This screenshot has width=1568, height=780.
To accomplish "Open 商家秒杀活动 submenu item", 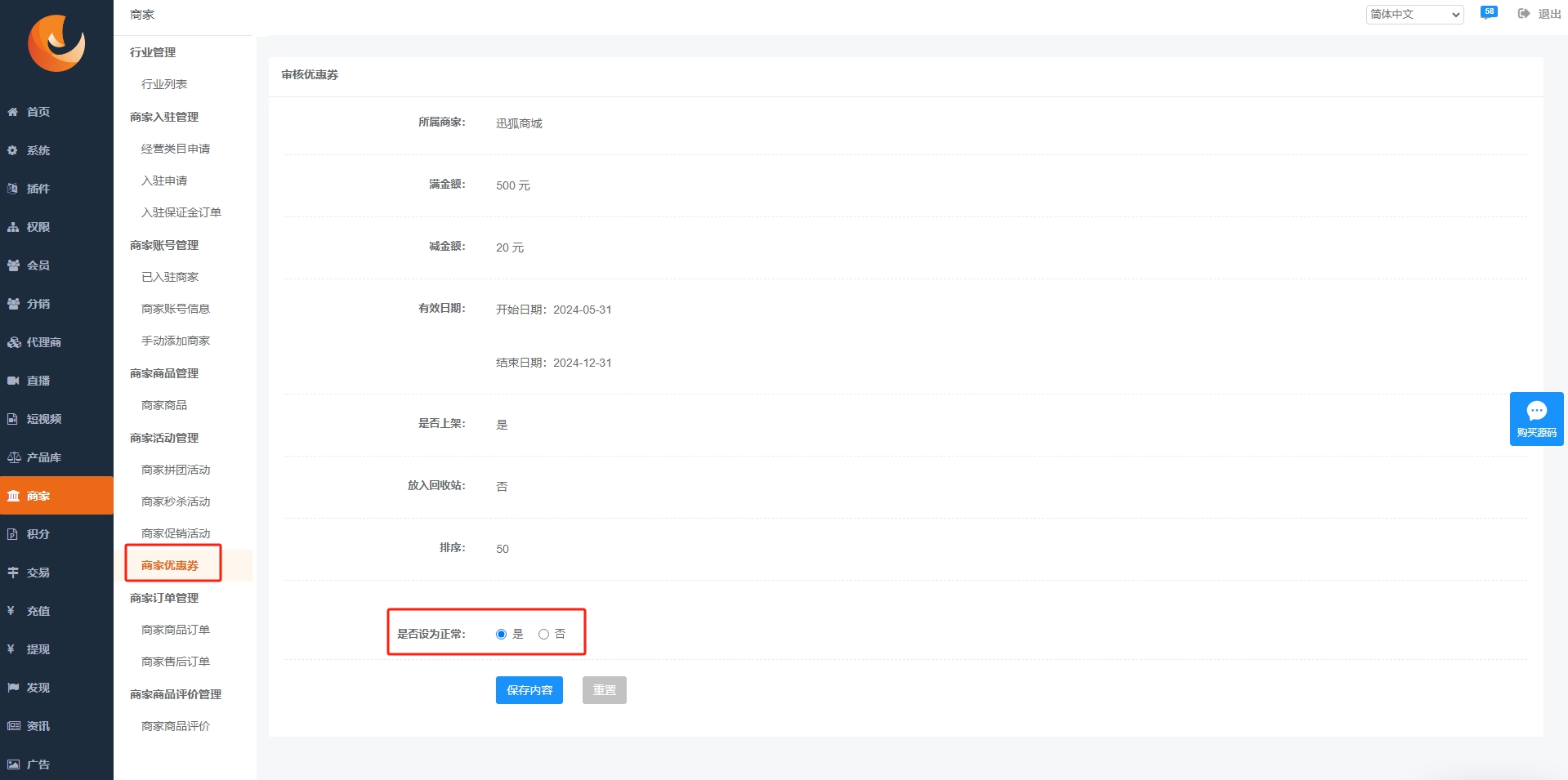I will (176, 501).
